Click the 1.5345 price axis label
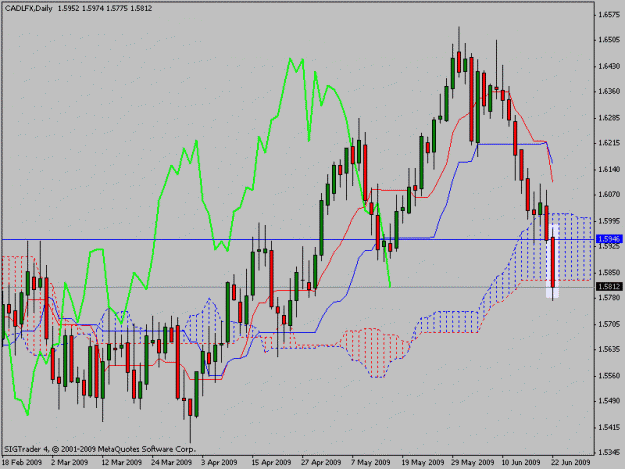 pyautogui.click(x=609, y=453)
